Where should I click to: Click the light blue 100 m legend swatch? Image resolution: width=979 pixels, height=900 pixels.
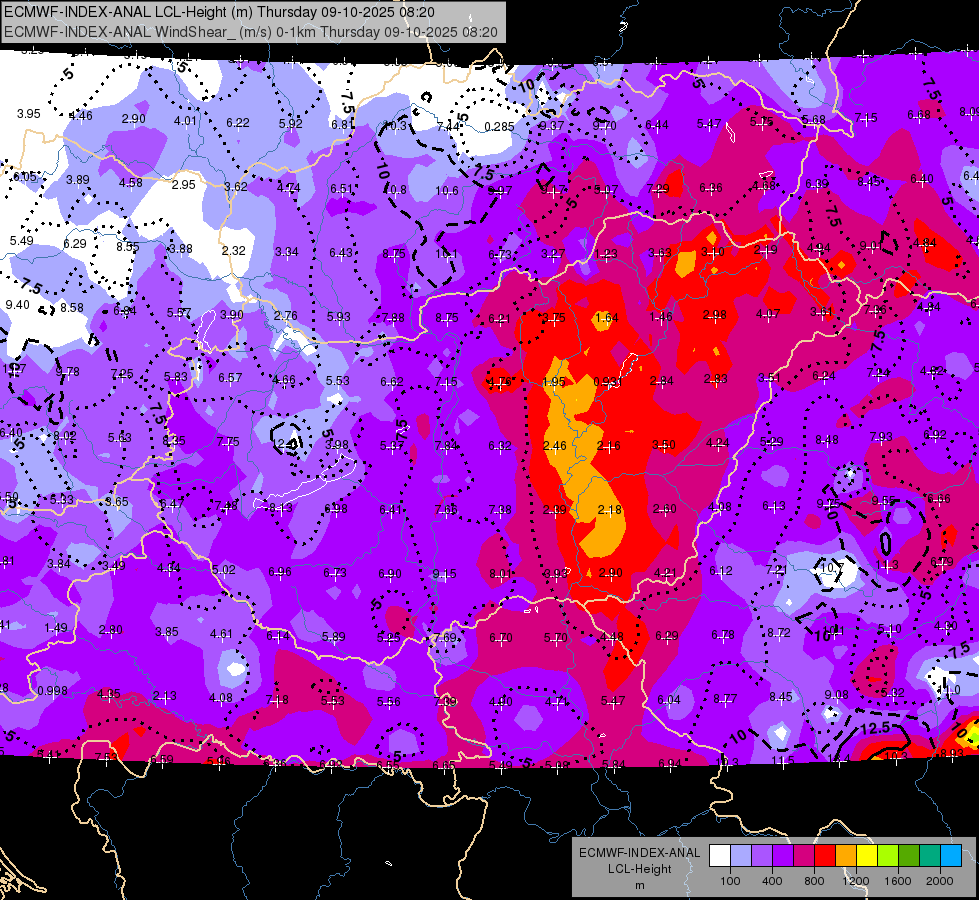(x=740, y=856)
